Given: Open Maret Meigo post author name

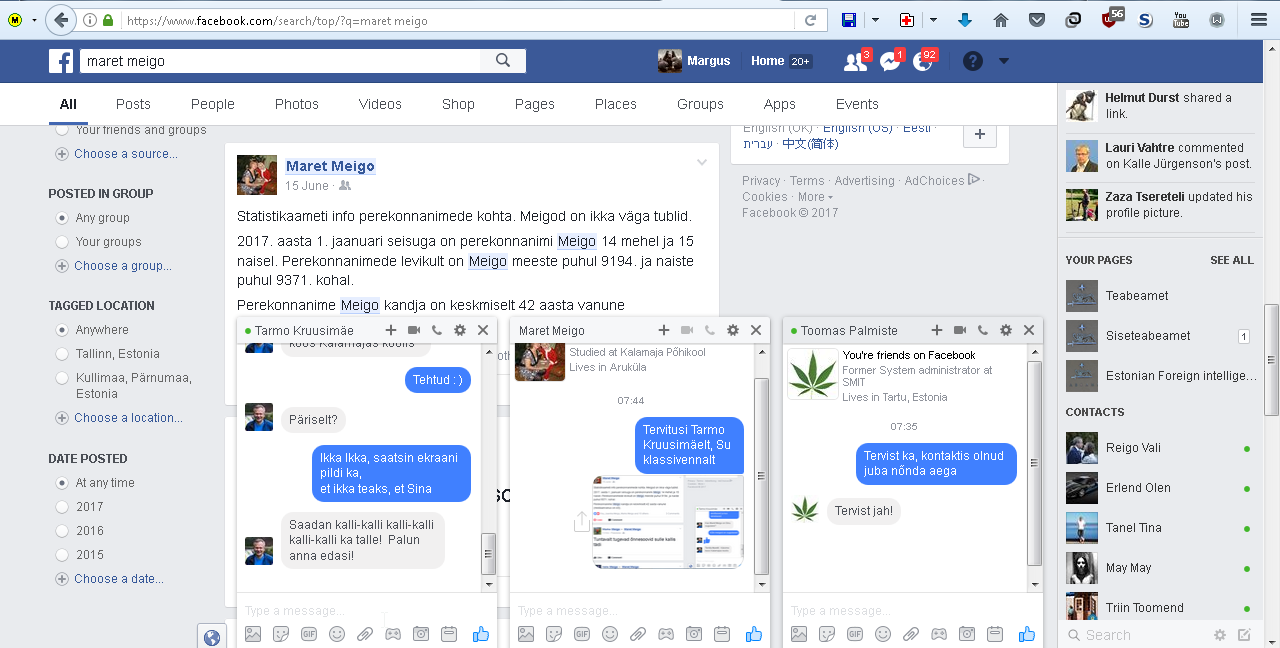Looking at the screenshot, I should 331,166.
